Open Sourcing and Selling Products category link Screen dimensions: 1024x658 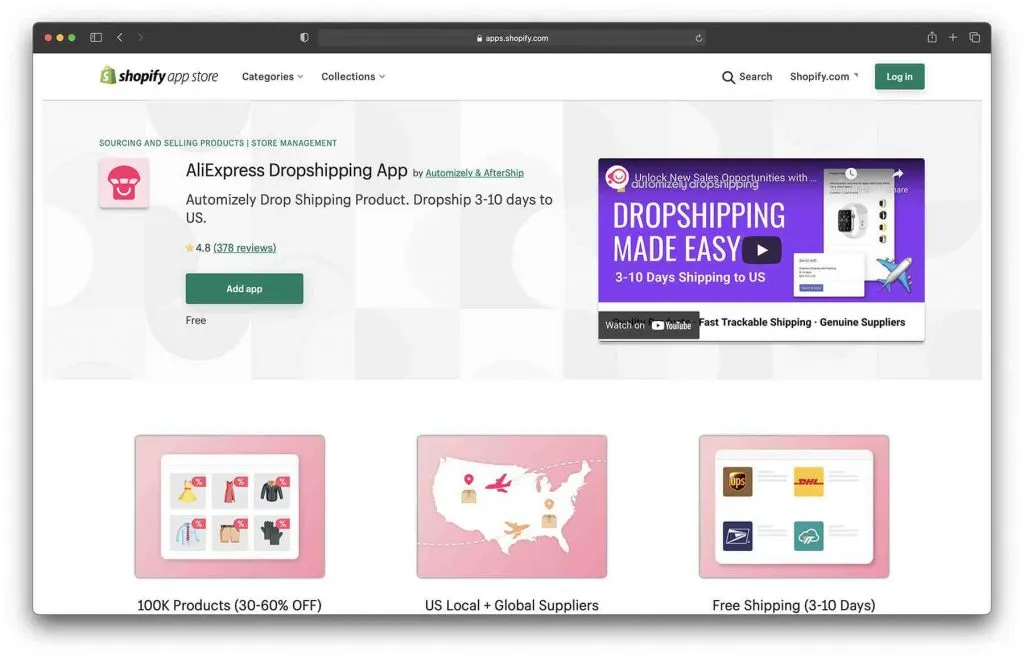tap(171, 143)
